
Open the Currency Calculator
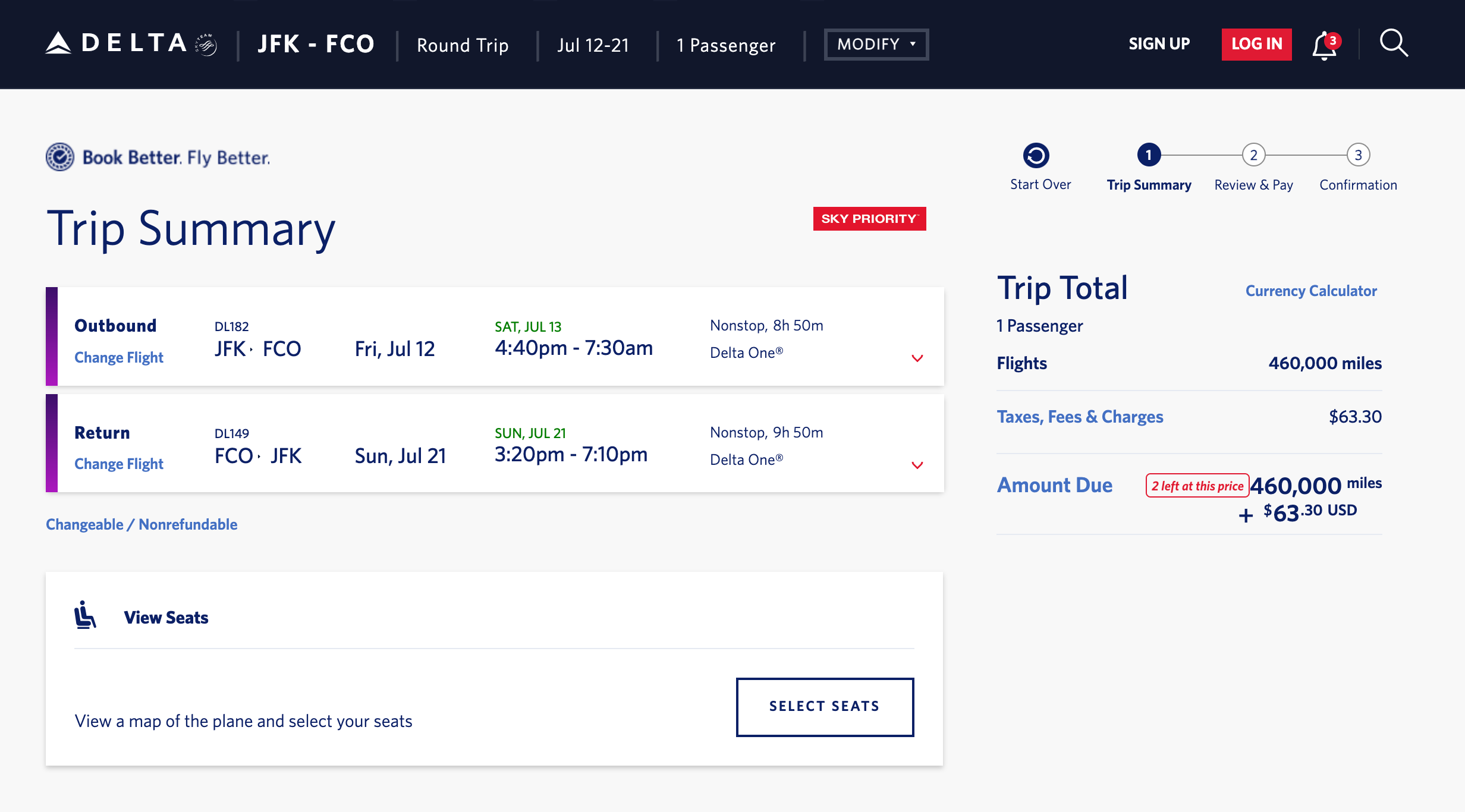pos(1310,291)
